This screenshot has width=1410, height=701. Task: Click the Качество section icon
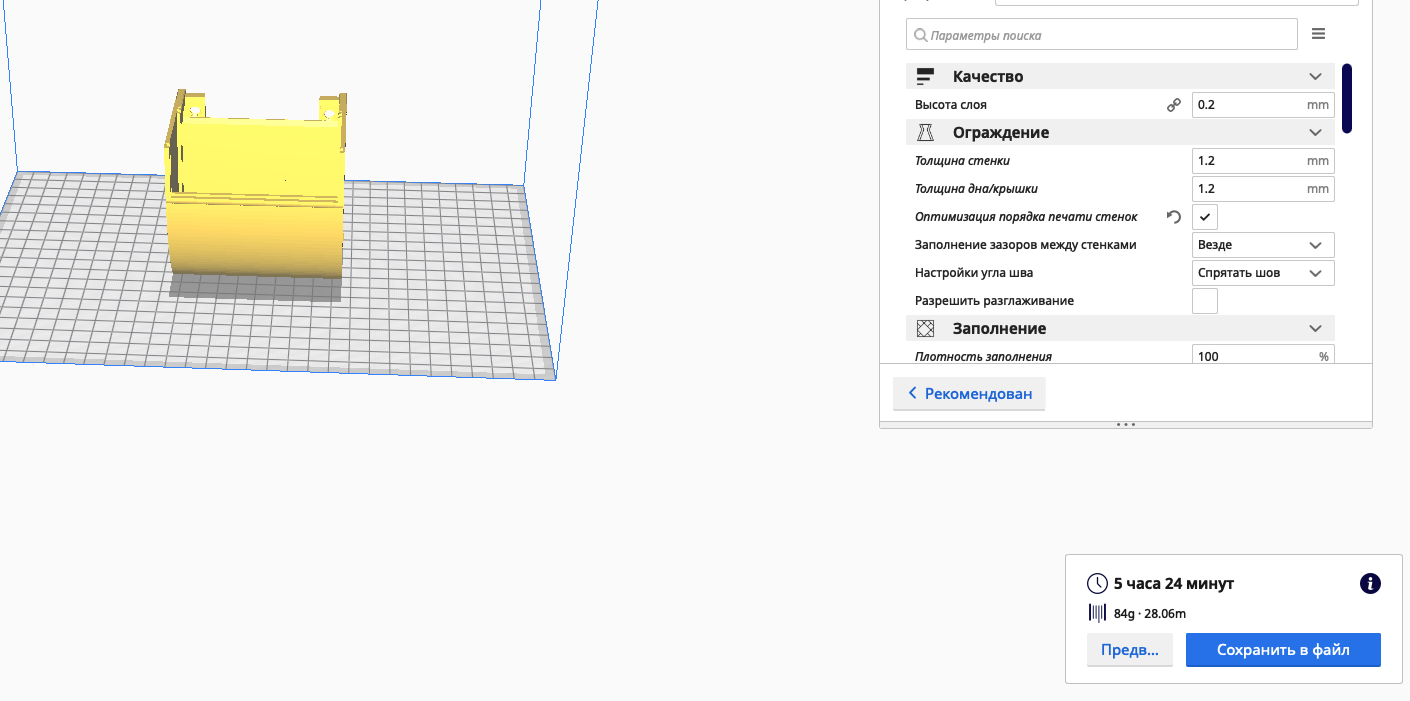[925, 77]
